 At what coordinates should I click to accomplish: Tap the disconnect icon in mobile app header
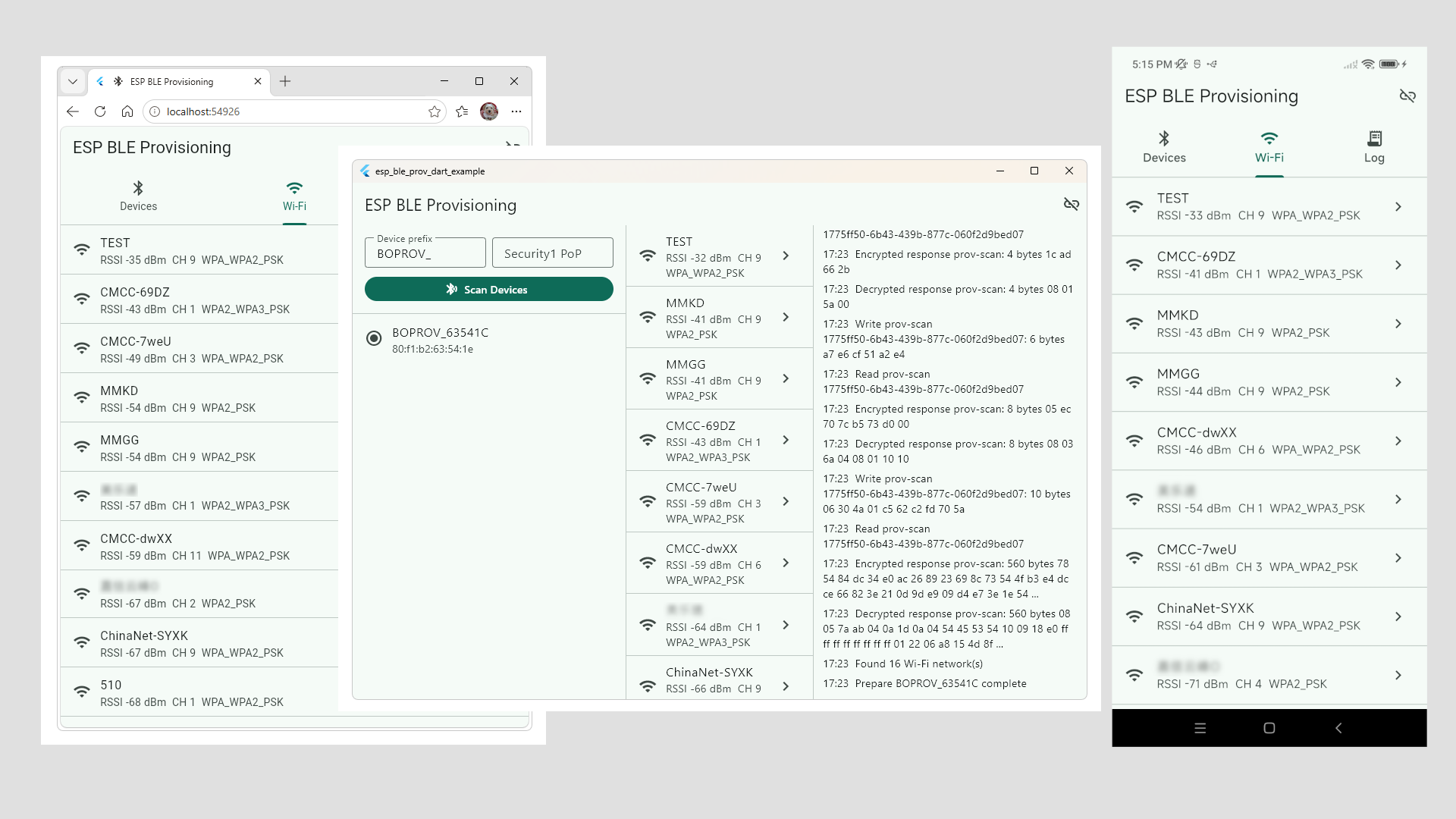pos(1407,96)
